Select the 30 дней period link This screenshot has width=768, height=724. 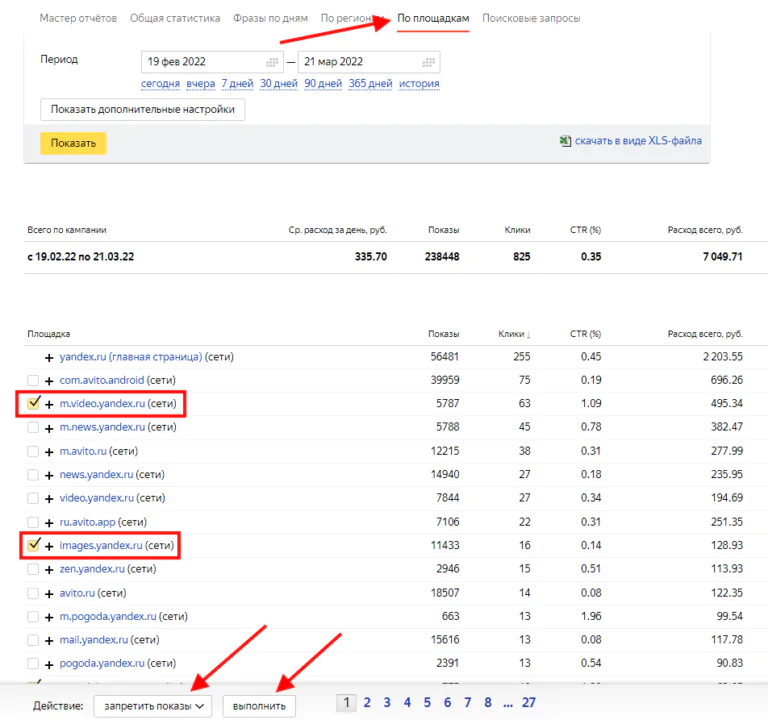(279, 83)
